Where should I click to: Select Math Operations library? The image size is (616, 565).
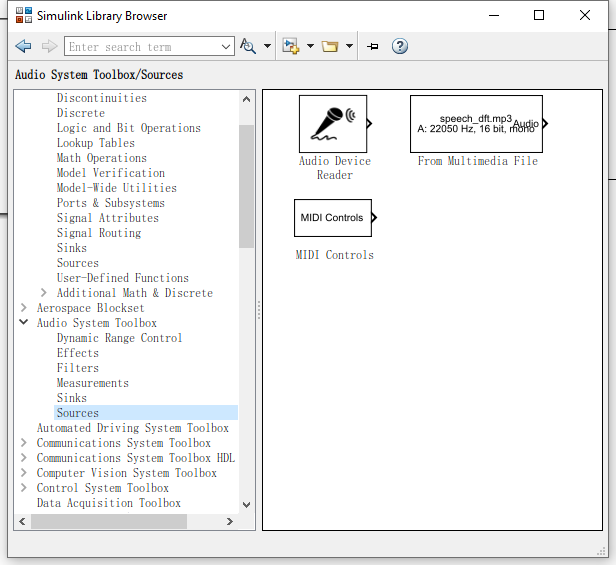(102, 158)
